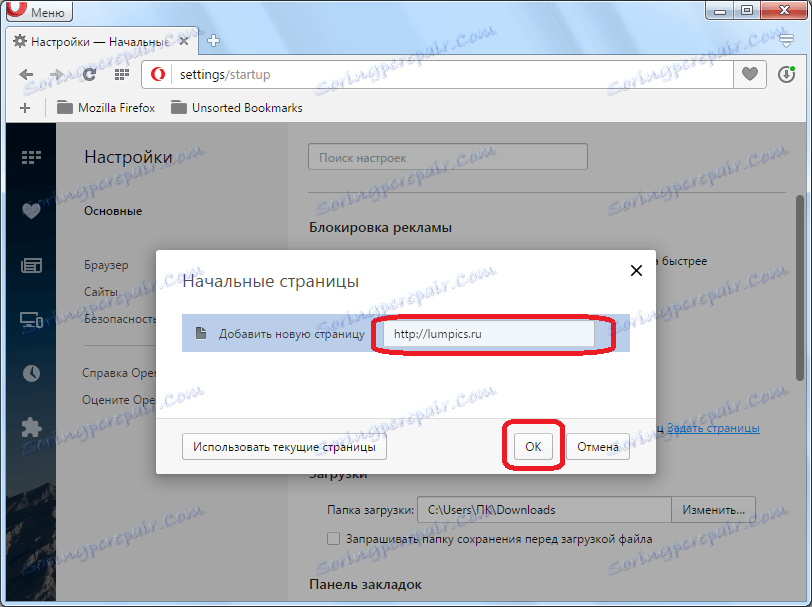This screenshot has height=607, width=812.
Task: Confirm with the OK button
Action: 533,446
